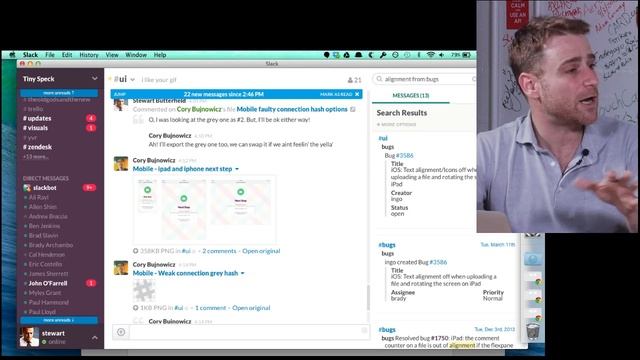Click the Bluetooth menu bar icon
Viewport: 640px width, 360px height.
418,55
